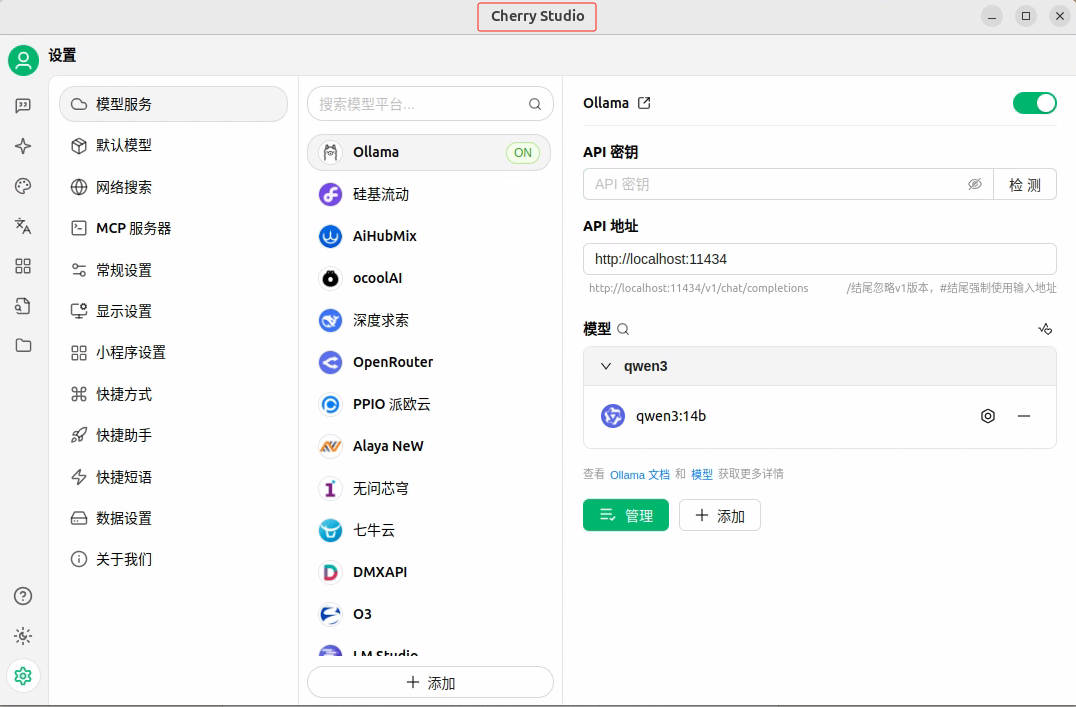Select the AiHubMix provider
The image size is (1076, 707).
point(429,236)
